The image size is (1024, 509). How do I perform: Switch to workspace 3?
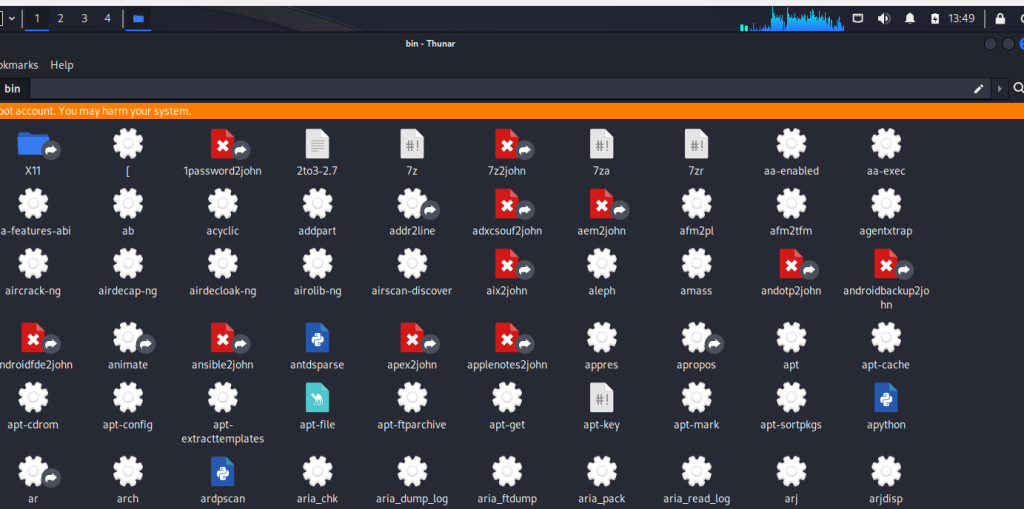pyautogui.click(x=84, y=18)
